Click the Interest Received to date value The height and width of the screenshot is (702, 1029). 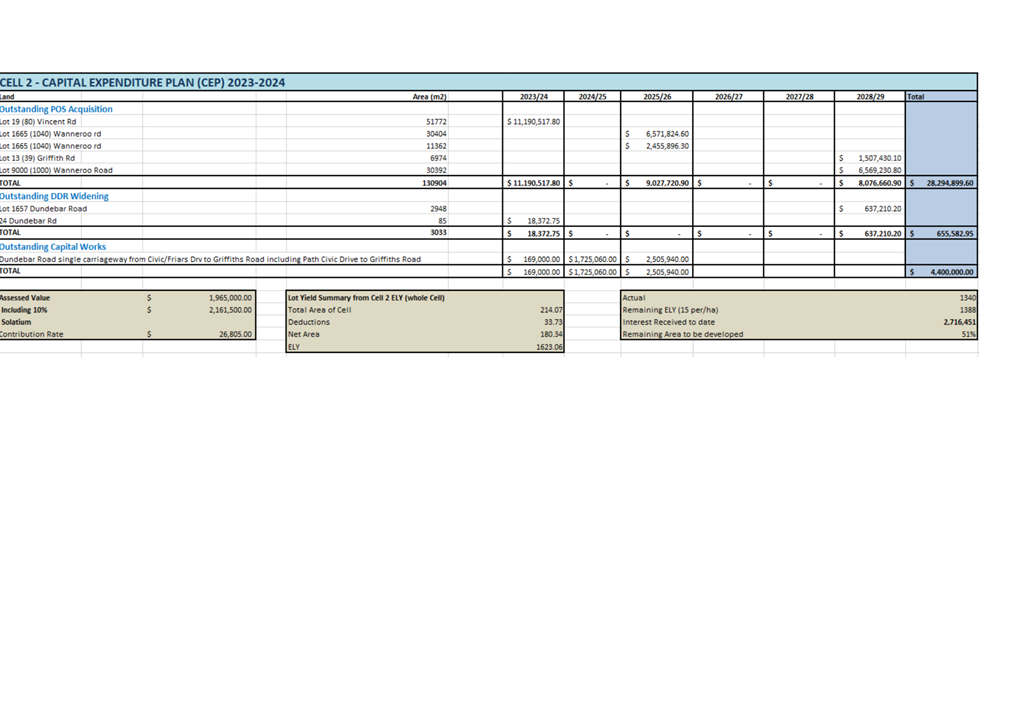[x=959, y=322]
